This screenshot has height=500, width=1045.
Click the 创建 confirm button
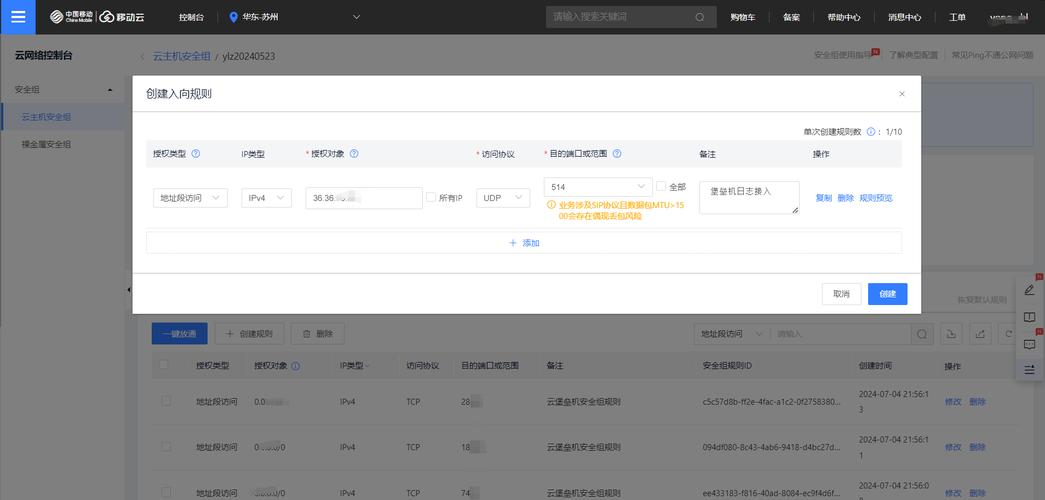(x=887, y=294)
